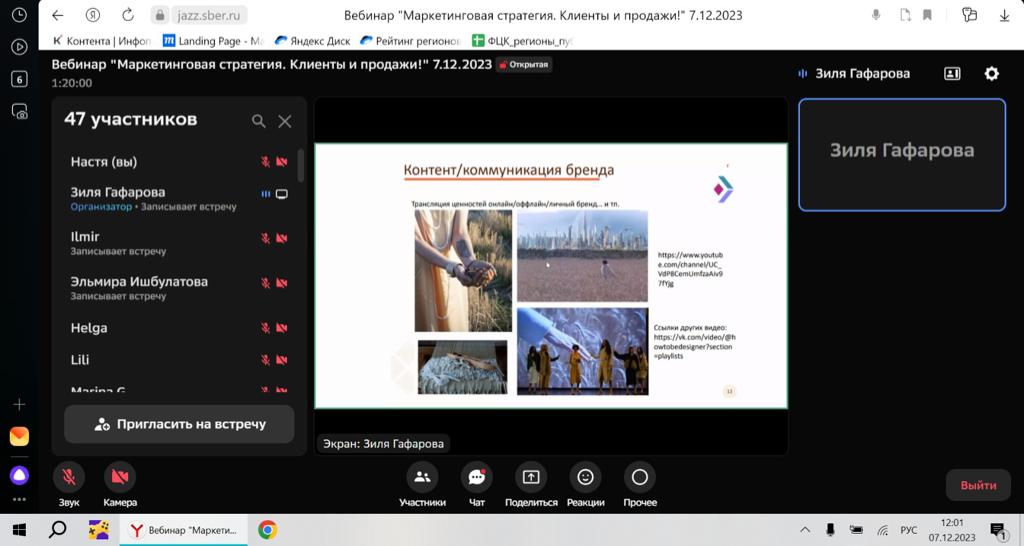Bookmark the page with bookmark icon
This screenshot has width=1024, height=546.
tap(927, 15)
